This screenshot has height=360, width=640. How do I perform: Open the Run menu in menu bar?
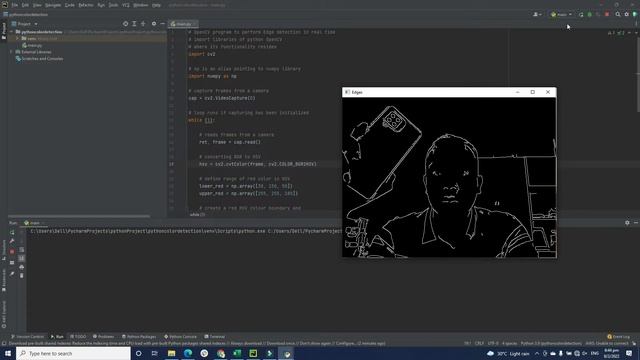click(101, 5)
